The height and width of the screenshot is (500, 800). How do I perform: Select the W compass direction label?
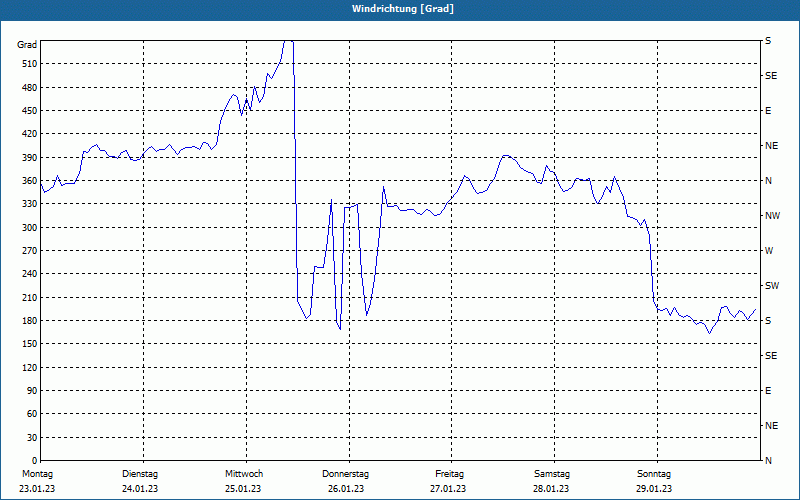click(769, 251)
